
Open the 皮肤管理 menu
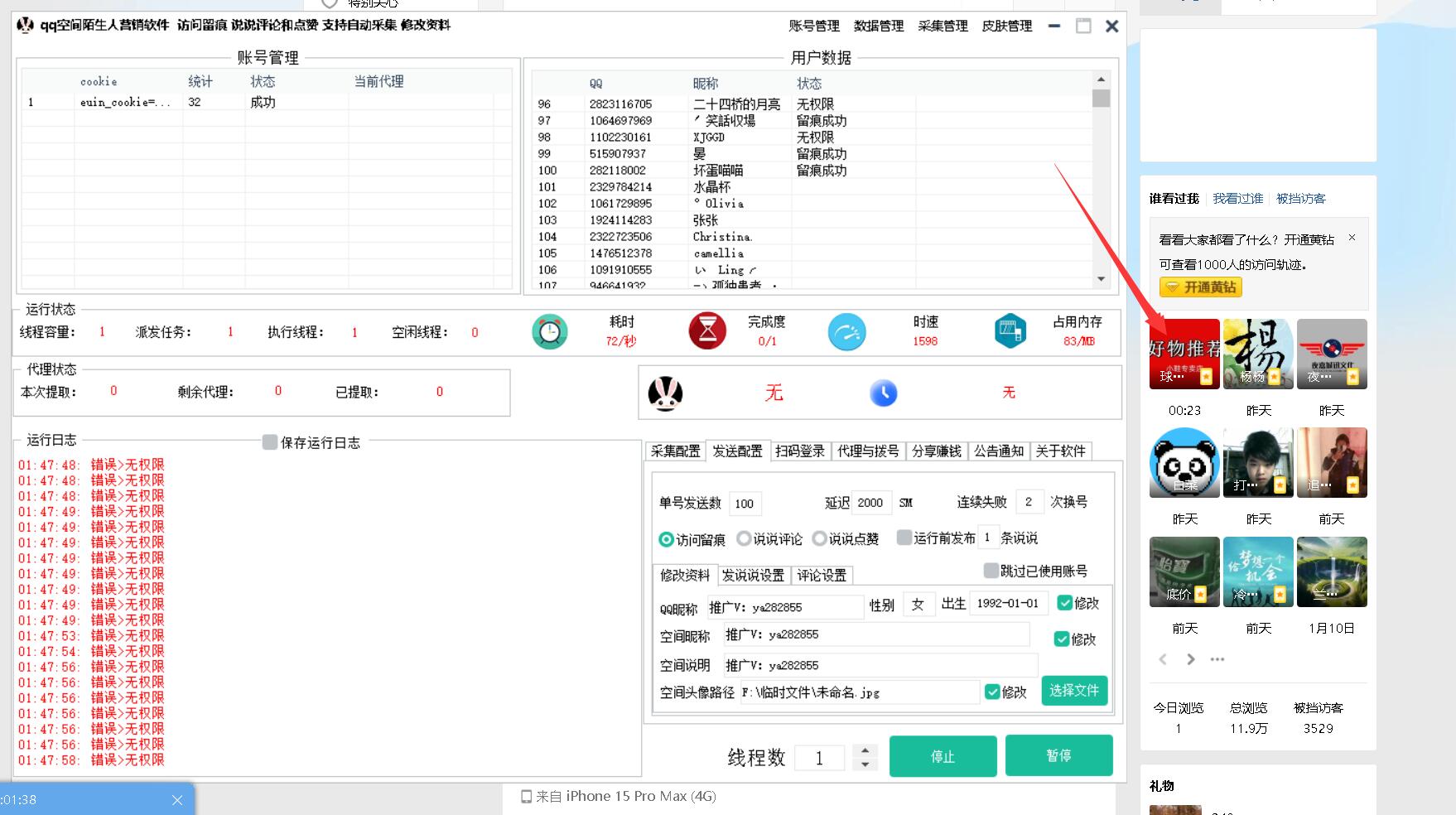[1006, 26]
